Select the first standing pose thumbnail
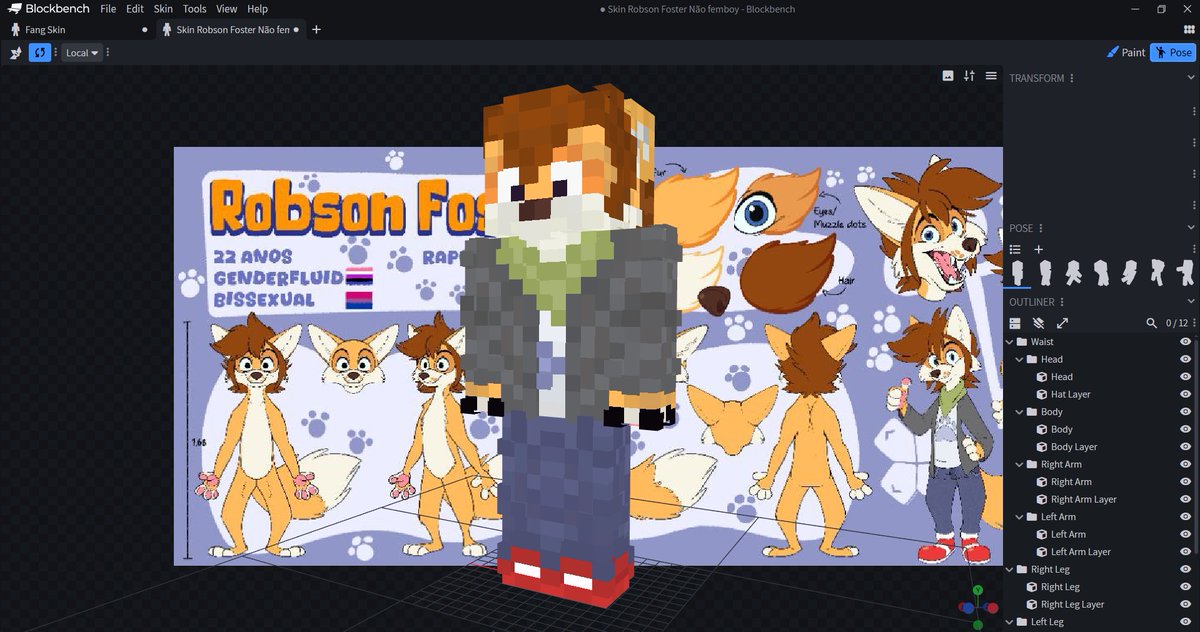Image resolution: width=1200 pixels, height=632 pixels. tap(1018, 273)
